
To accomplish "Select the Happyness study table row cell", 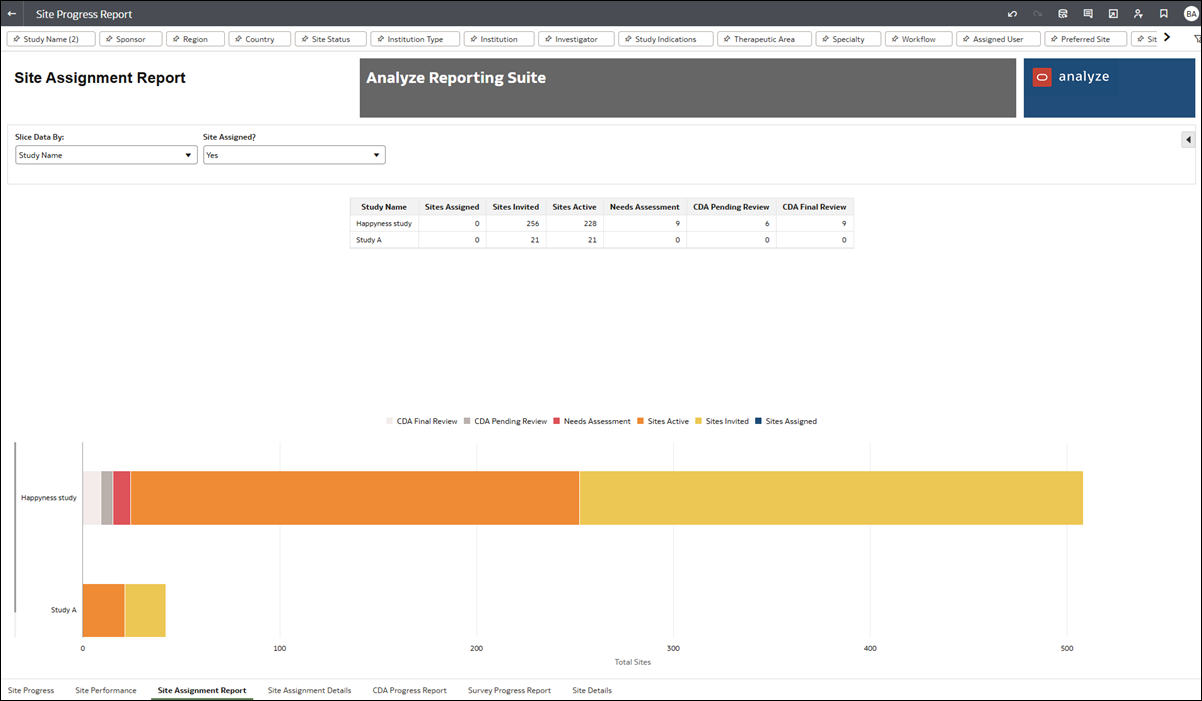I will tap(384, 224).
